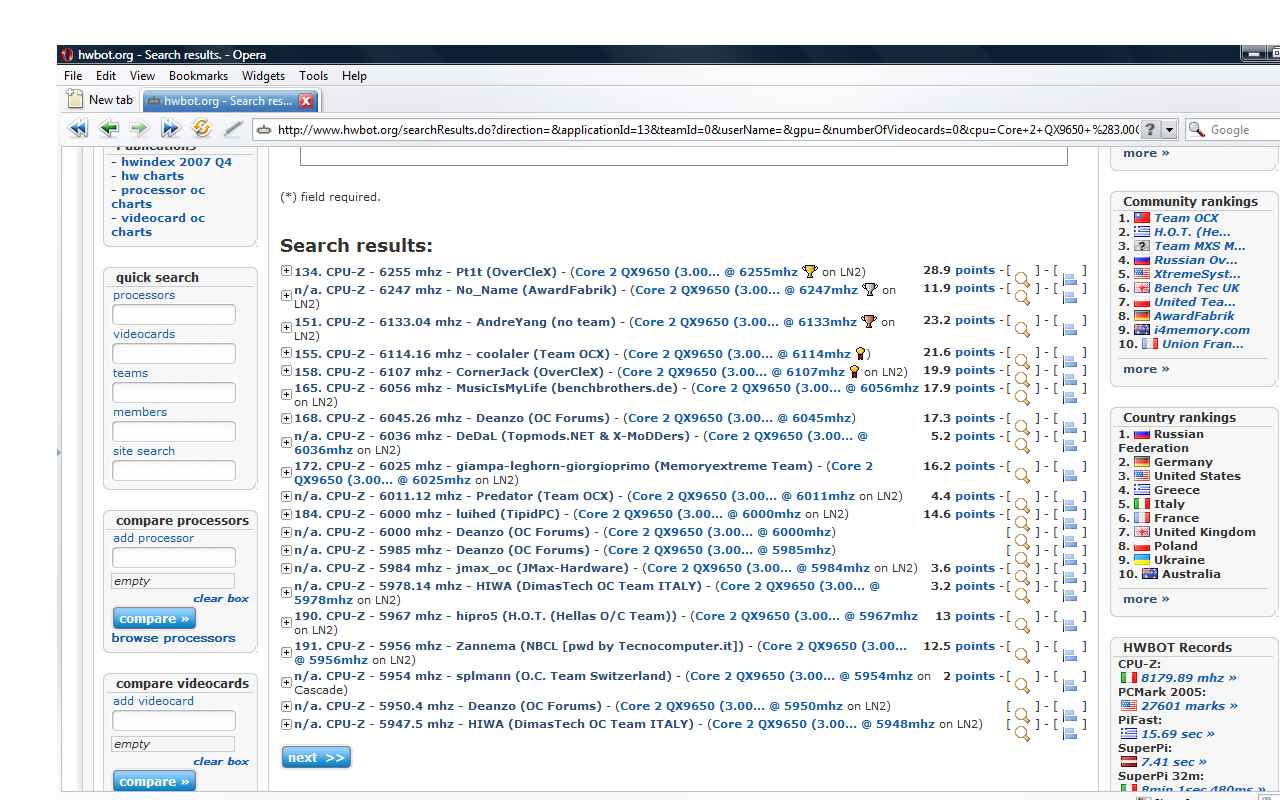
Task: Expand the 184. CPU-Z luihed result row
Action: pyautogui.click(x=286, y=514)
